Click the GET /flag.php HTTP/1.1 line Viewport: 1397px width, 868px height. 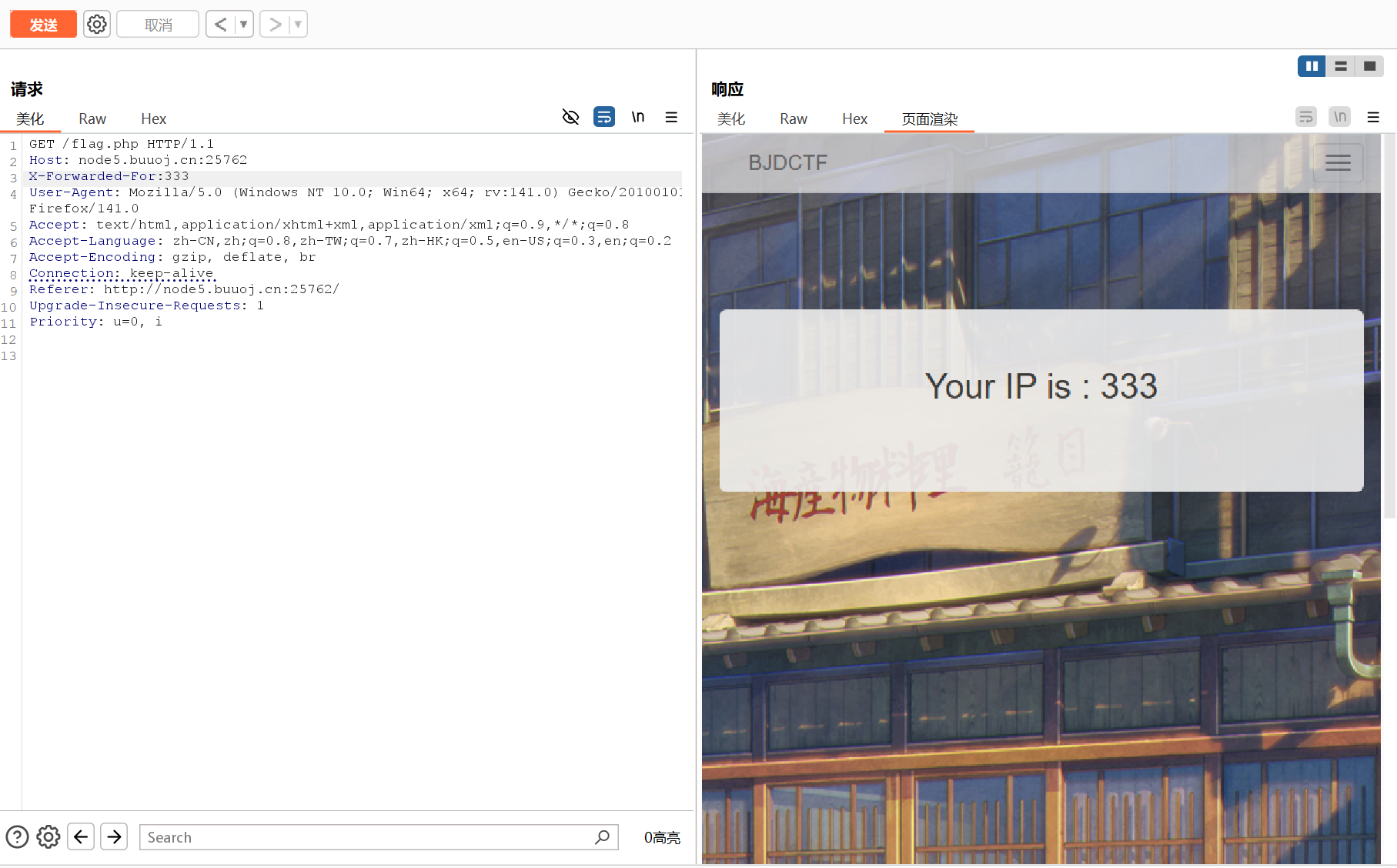click(122, 144)
